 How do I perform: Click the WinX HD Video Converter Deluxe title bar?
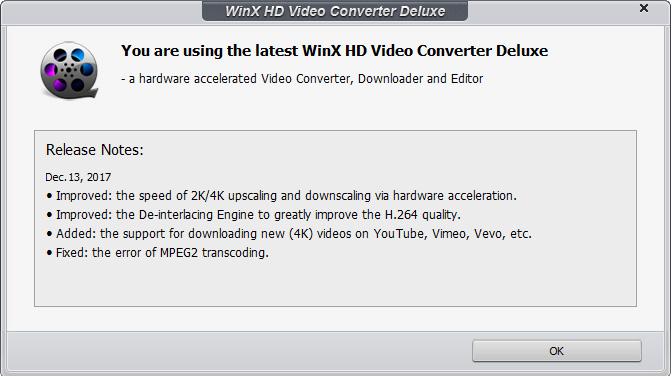tap(335, 11)
